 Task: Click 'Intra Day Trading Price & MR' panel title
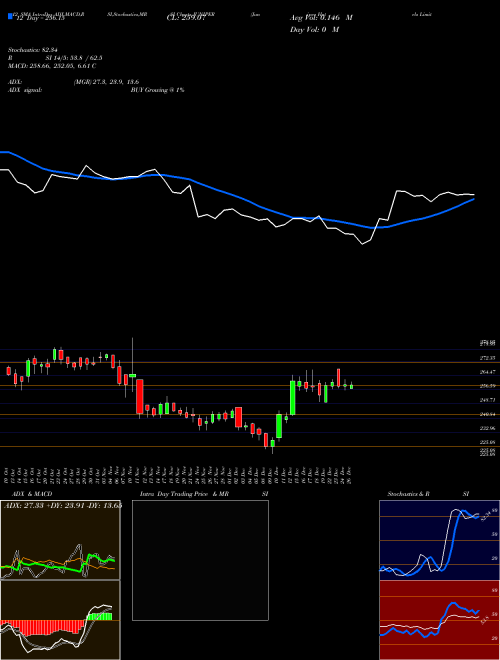tap(184, 494)
